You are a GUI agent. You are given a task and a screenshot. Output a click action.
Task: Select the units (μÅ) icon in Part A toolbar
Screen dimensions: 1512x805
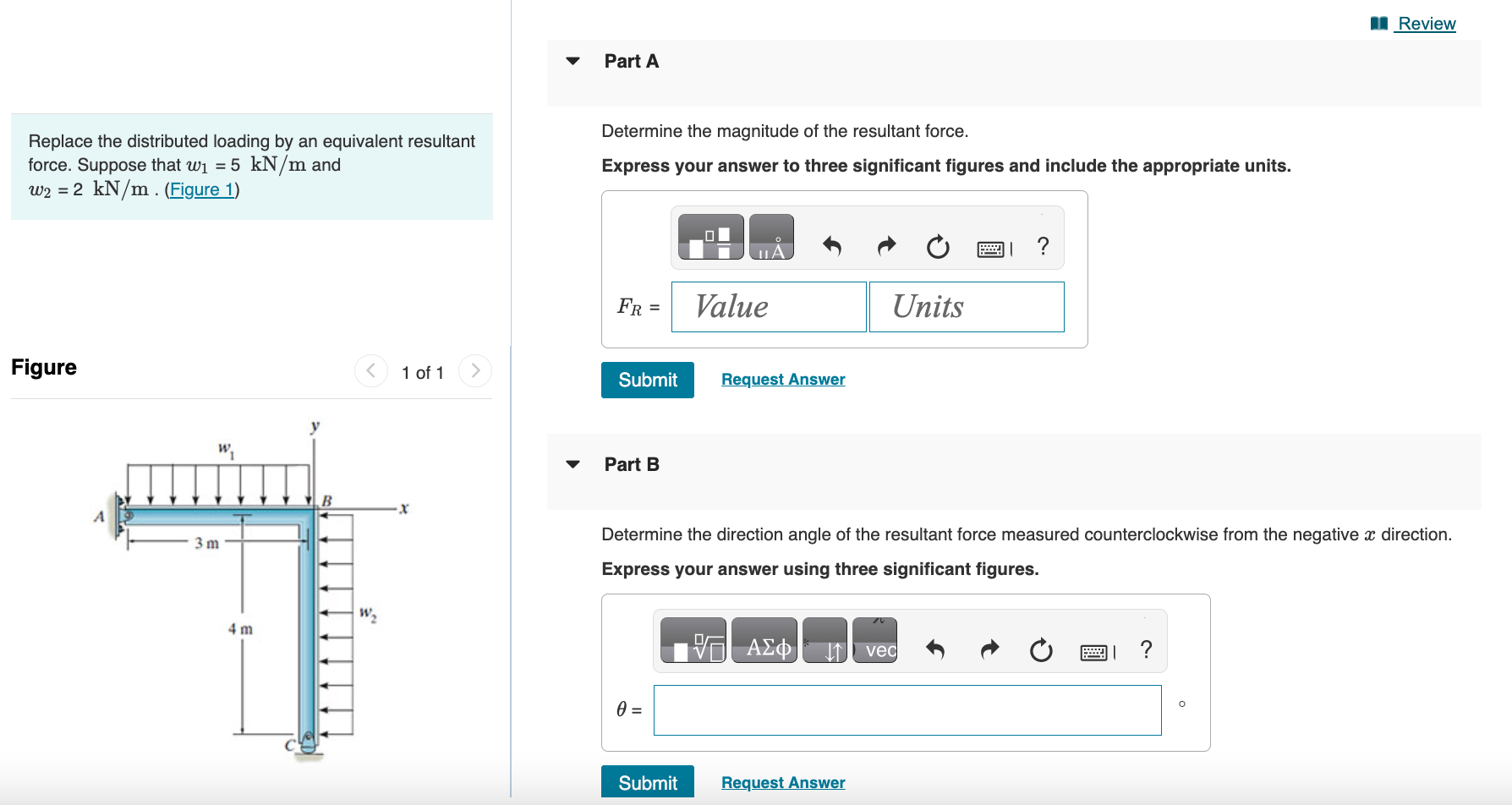point(772,238)
